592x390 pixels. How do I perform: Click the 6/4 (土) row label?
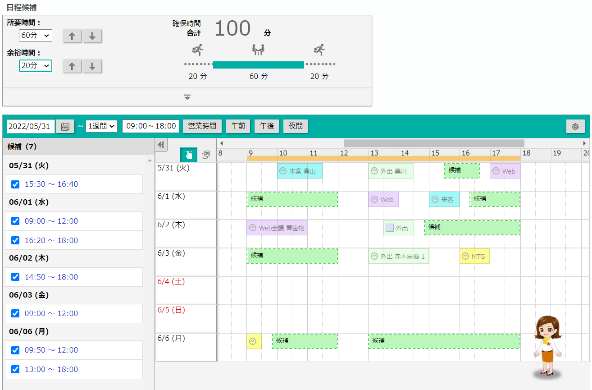(171, 282)
